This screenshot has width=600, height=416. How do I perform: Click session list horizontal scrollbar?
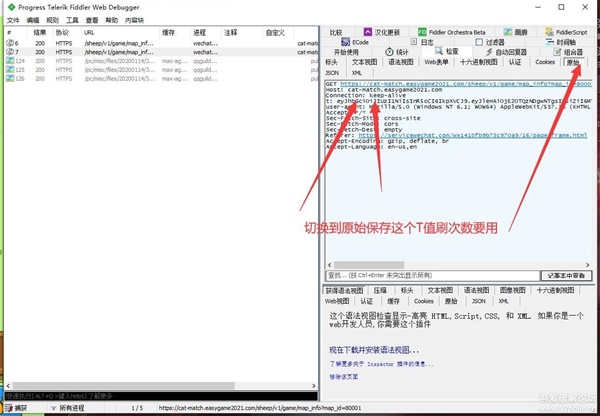(124, 386)
